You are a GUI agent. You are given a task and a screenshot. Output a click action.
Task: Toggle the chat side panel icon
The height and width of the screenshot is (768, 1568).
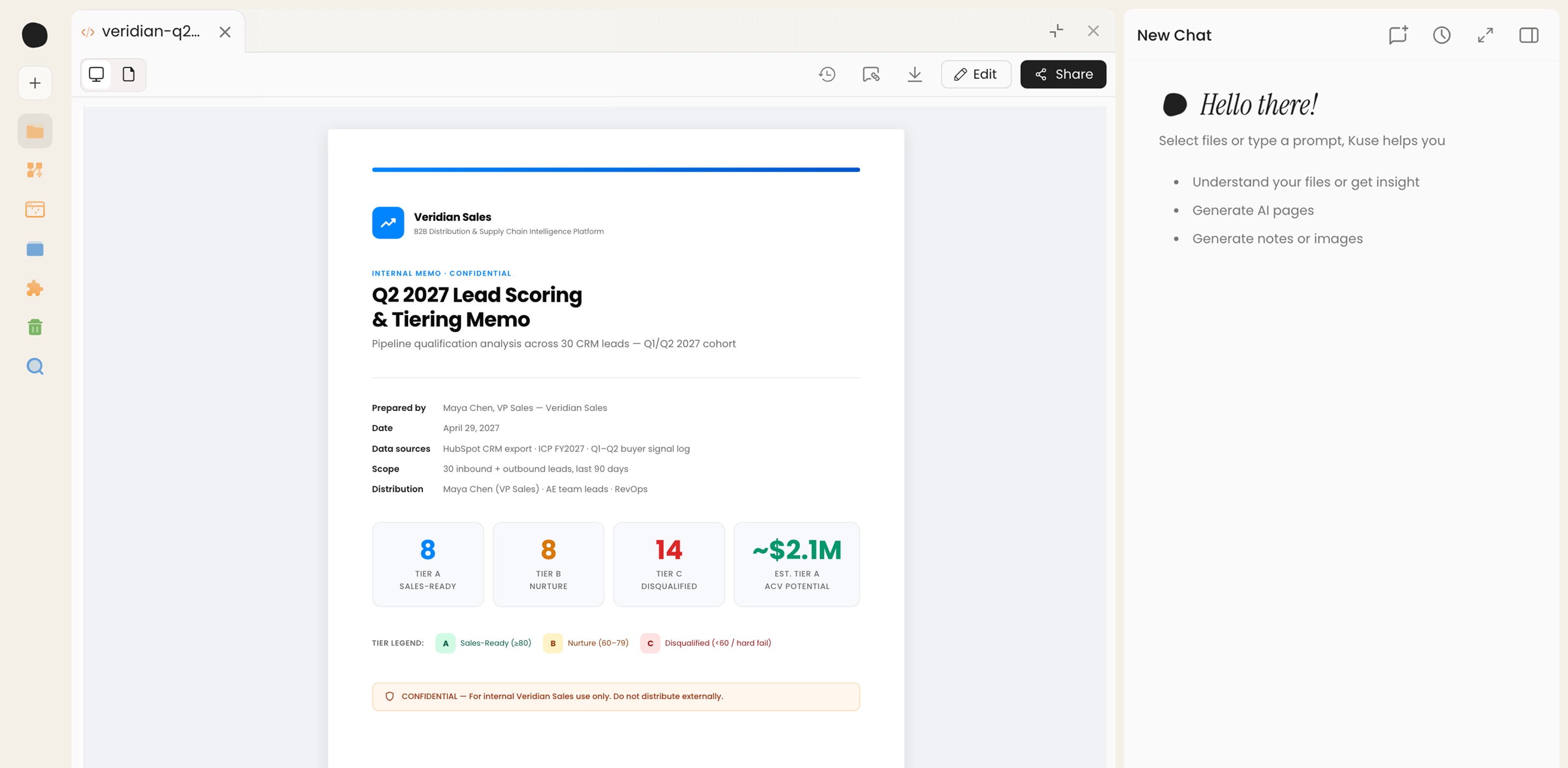pos(1528,35)
